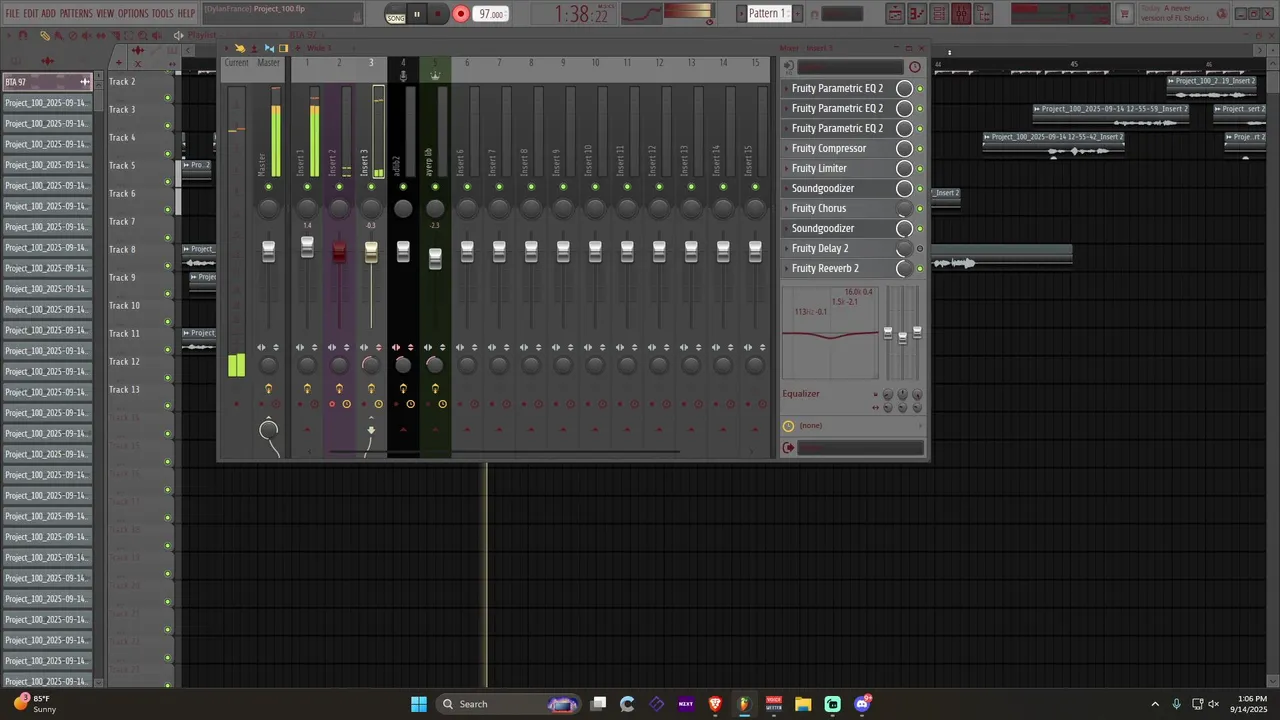Screen dimensions: 1280x720
Task: Disable the Fruity Compressor effect LED
Action: (920, 148)
